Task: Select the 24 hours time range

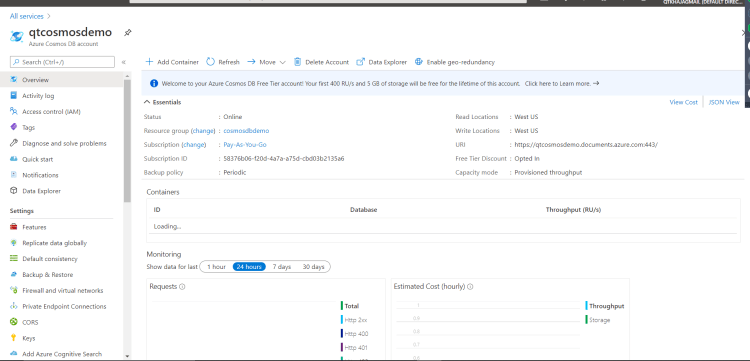Action: coord(249,267)
